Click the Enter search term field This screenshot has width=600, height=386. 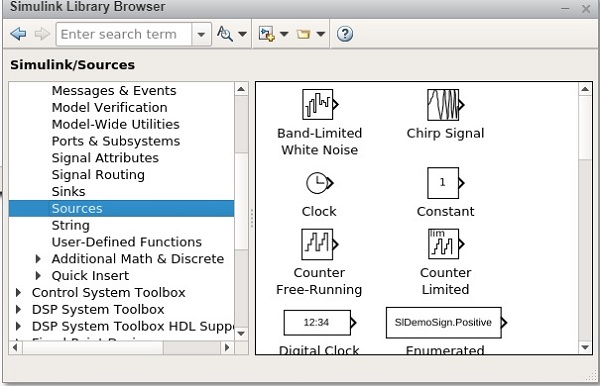(x=124, y=34)
